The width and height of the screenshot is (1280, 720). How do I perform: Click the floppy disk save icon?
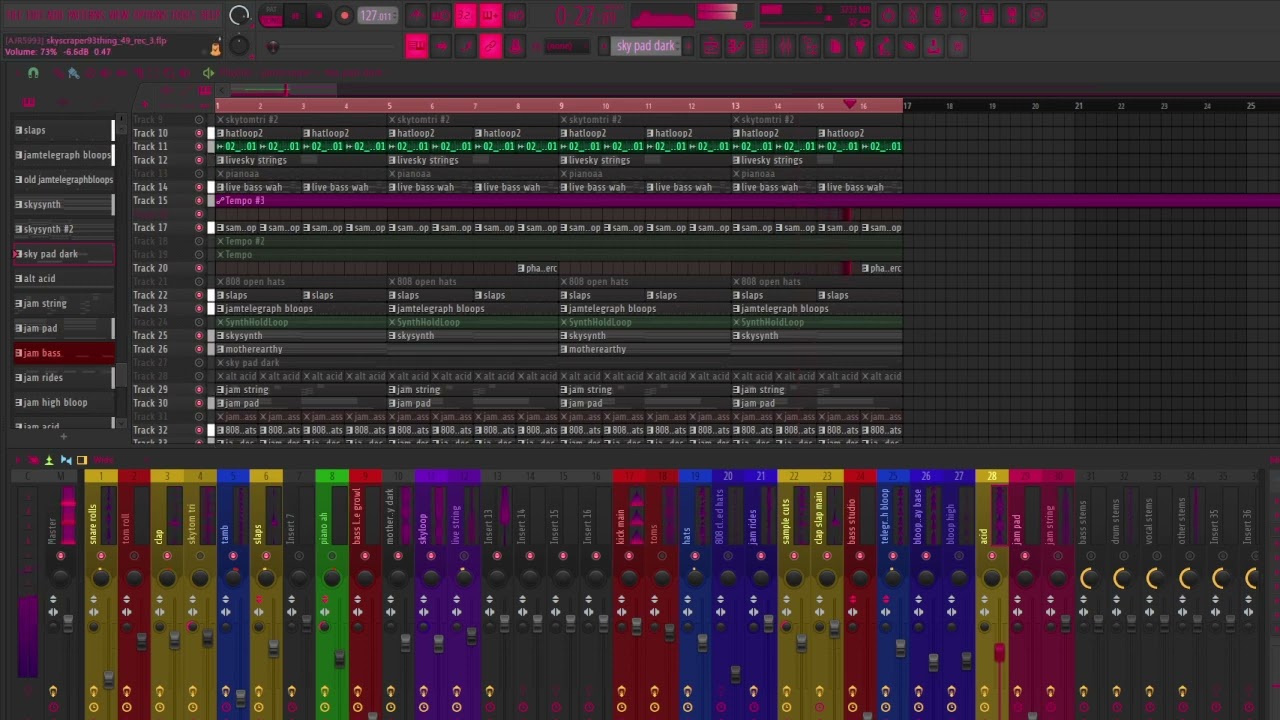click(987, 15)
